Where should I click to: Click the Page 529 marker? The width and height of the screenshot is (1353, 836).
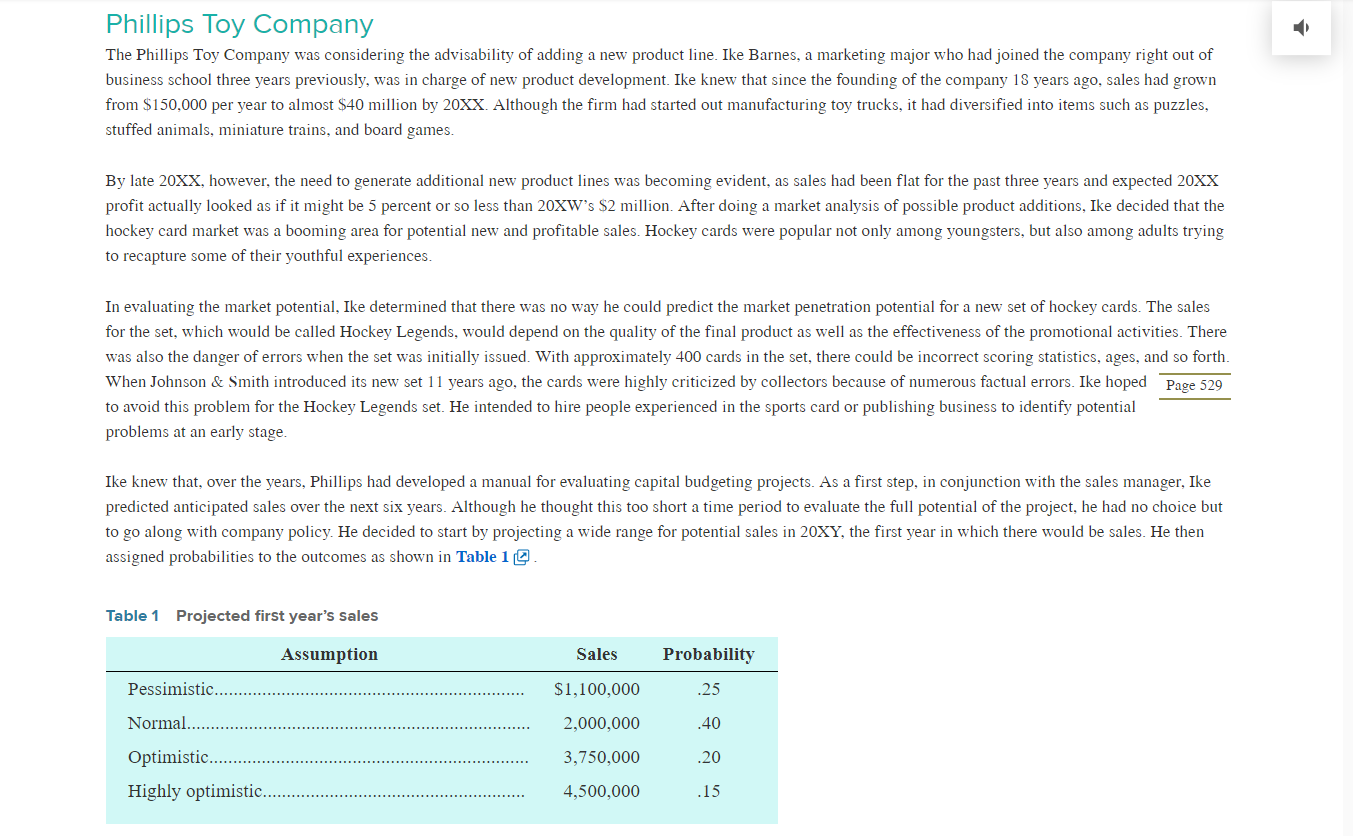click(x=1193, y=385)
